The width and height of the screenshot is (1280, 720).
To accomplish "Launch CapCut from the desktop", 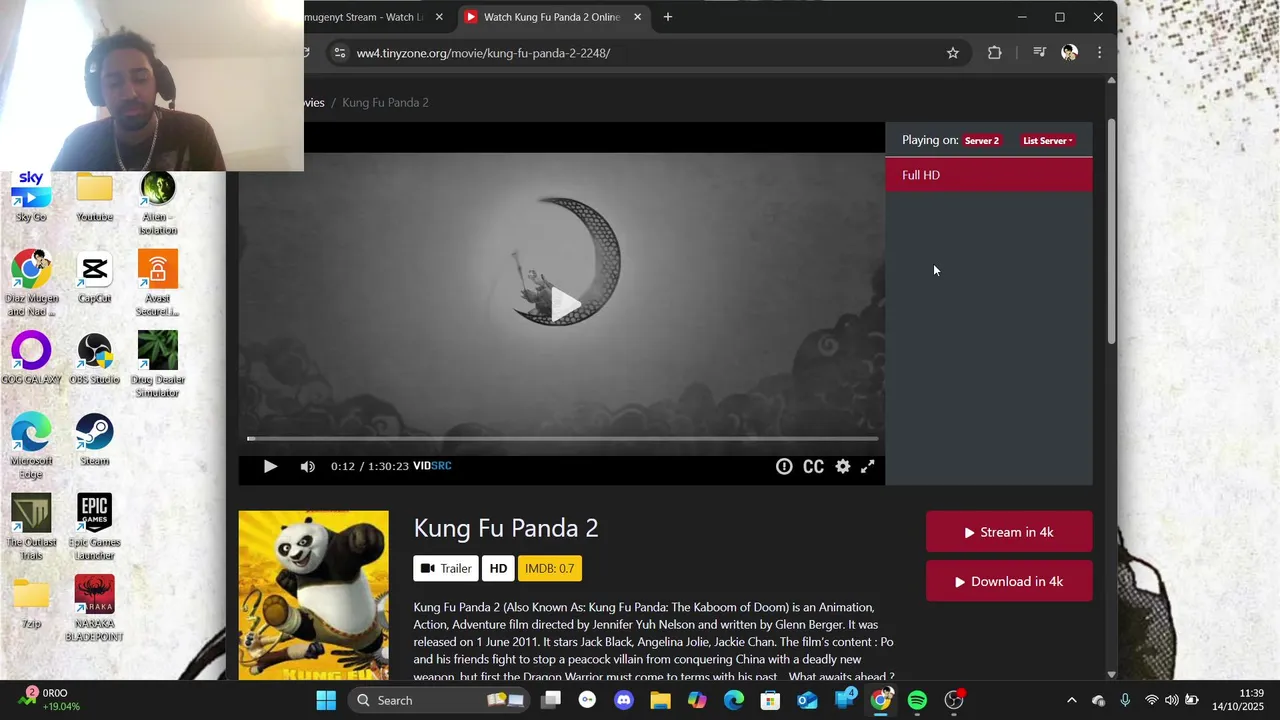I will coord(94,278).
